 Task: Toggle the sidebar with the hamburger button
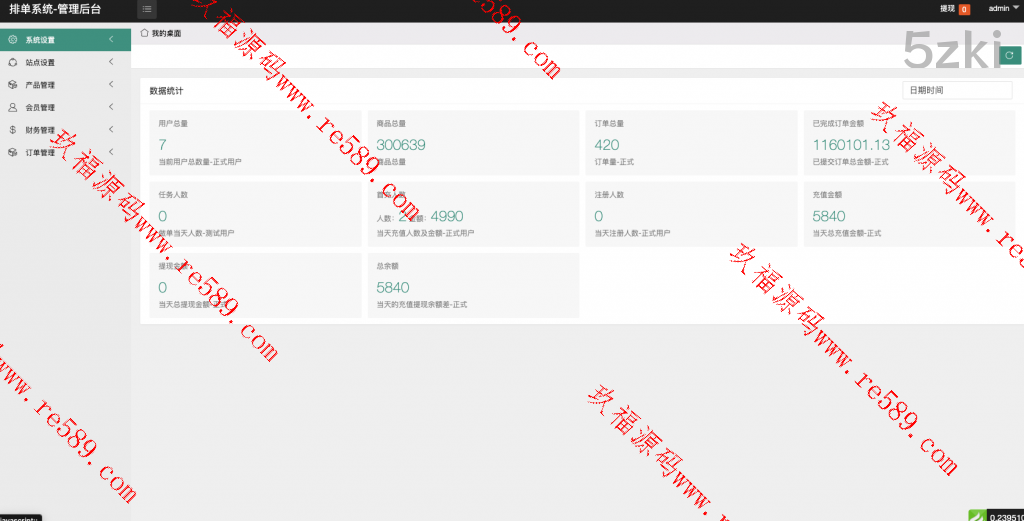tap(147, 10)
